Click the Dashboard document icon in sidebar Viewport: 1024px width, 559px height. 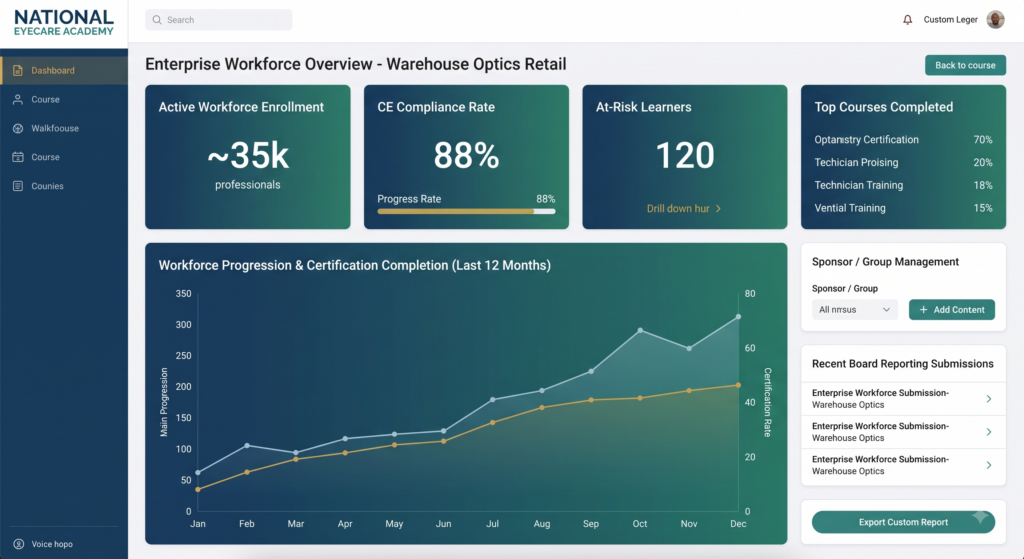[x=18, y=71]
